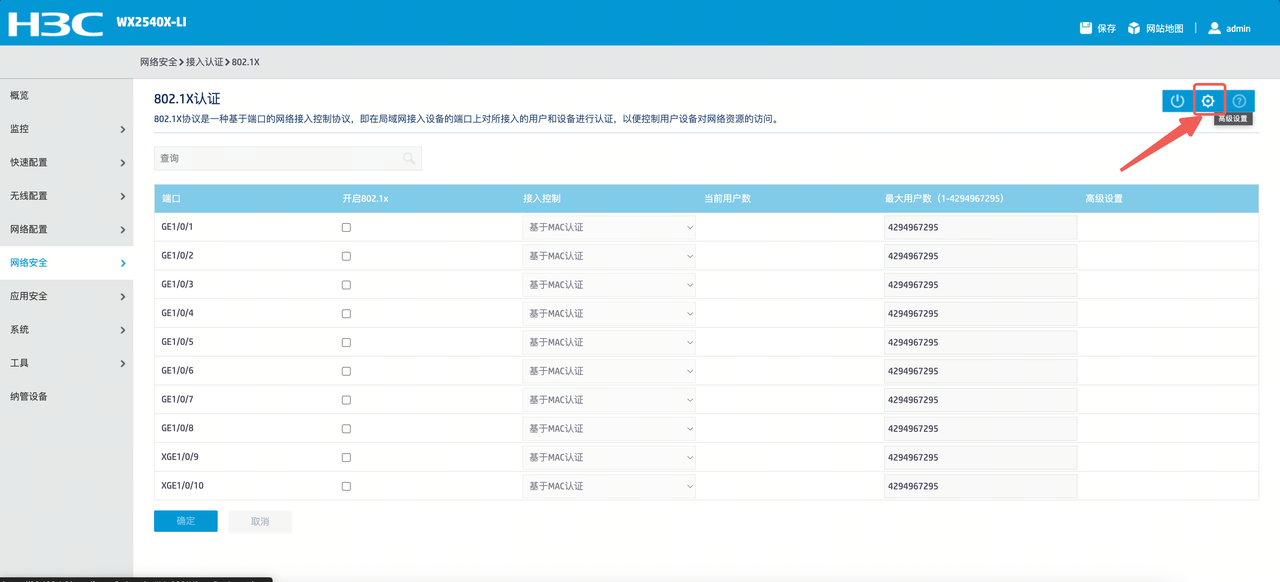1280x582 pixels.
Task: Click the 确定 confirm button
Action: 186,521
